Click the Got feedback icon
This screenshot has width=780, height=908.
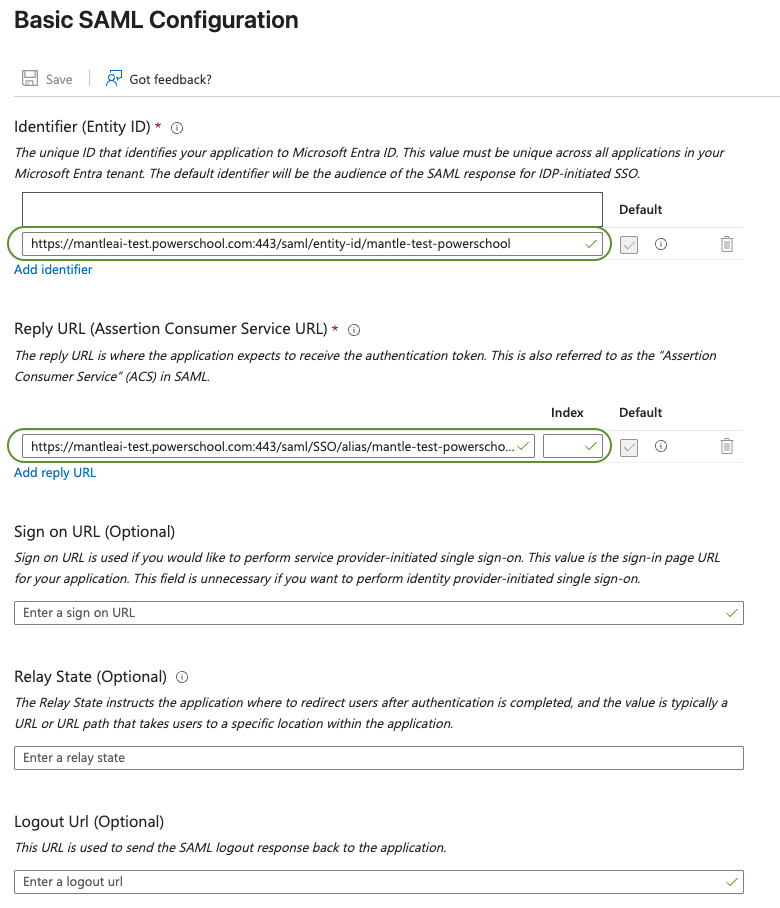point(114,79)
